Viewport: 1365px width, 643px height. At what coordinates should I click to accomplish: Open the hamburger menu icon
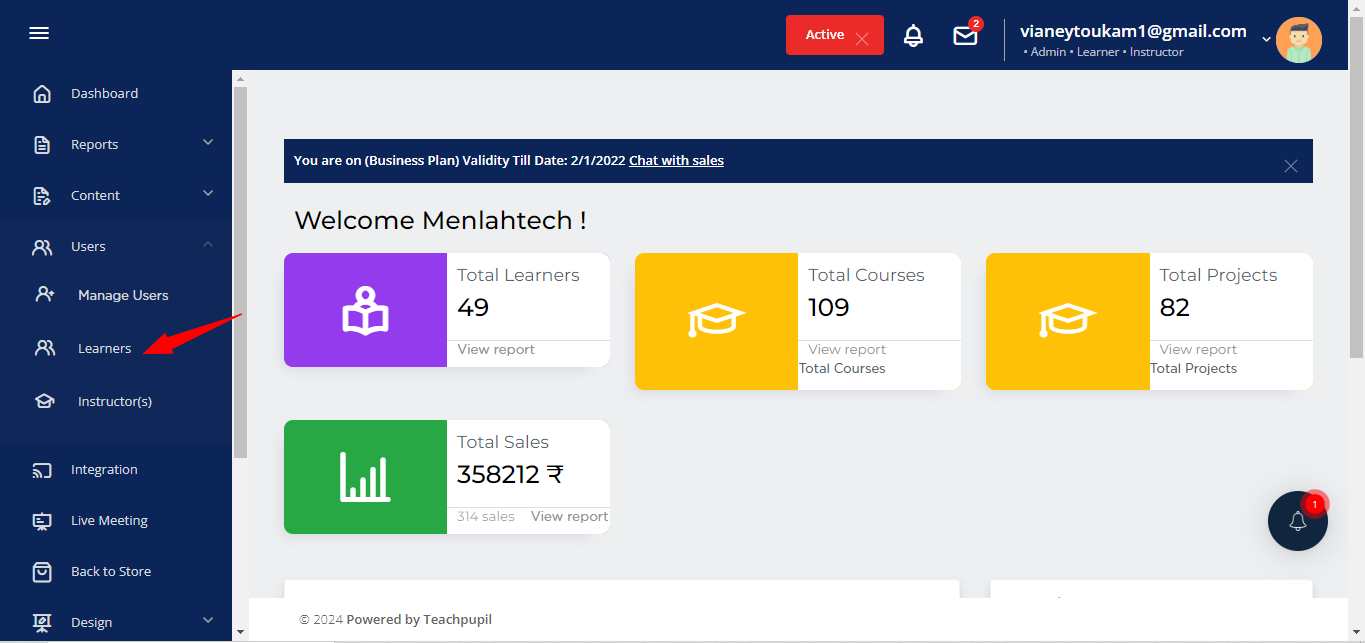point(39,34)
